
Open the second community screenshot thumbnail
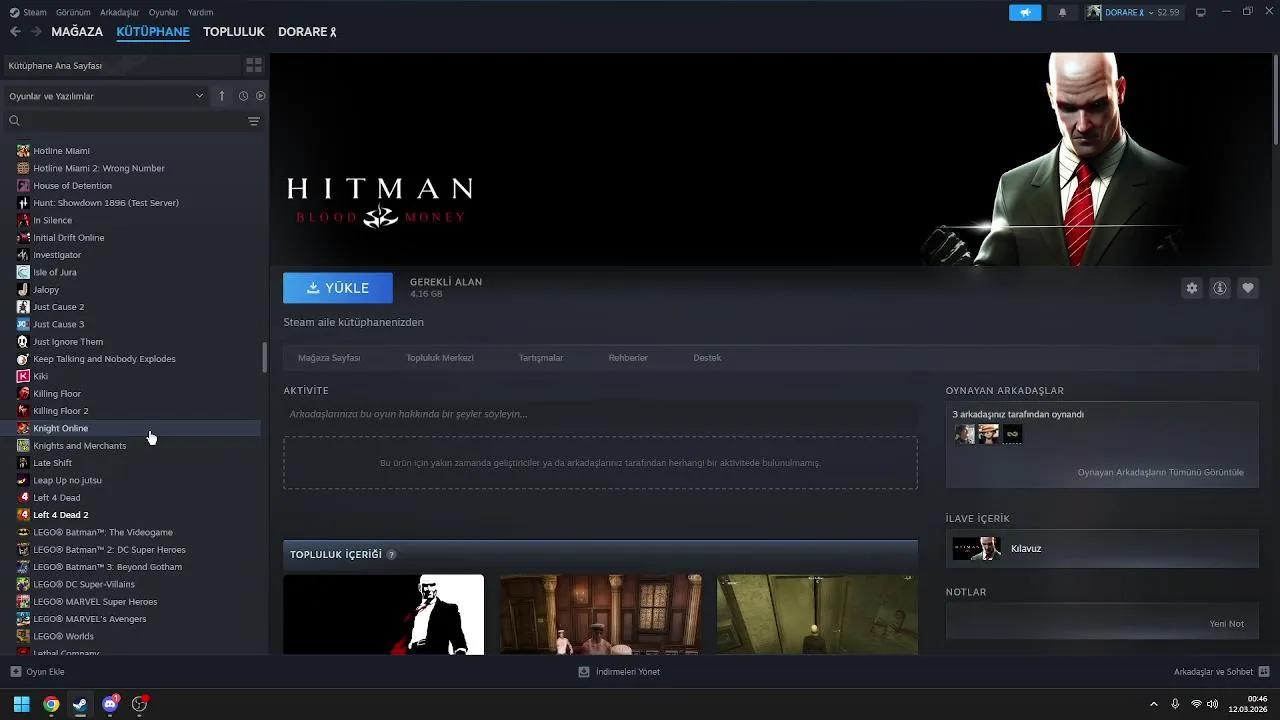[600, 614]
